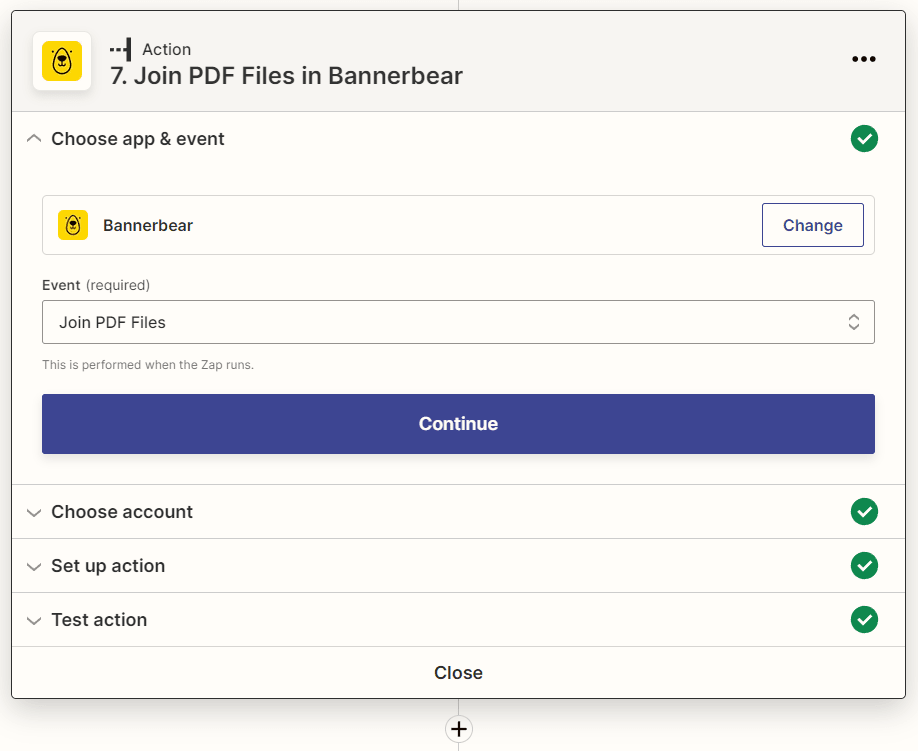The image size is (918, 751).
Task: Click the green checkmark beside Set up action
Action: click(864, 566)
